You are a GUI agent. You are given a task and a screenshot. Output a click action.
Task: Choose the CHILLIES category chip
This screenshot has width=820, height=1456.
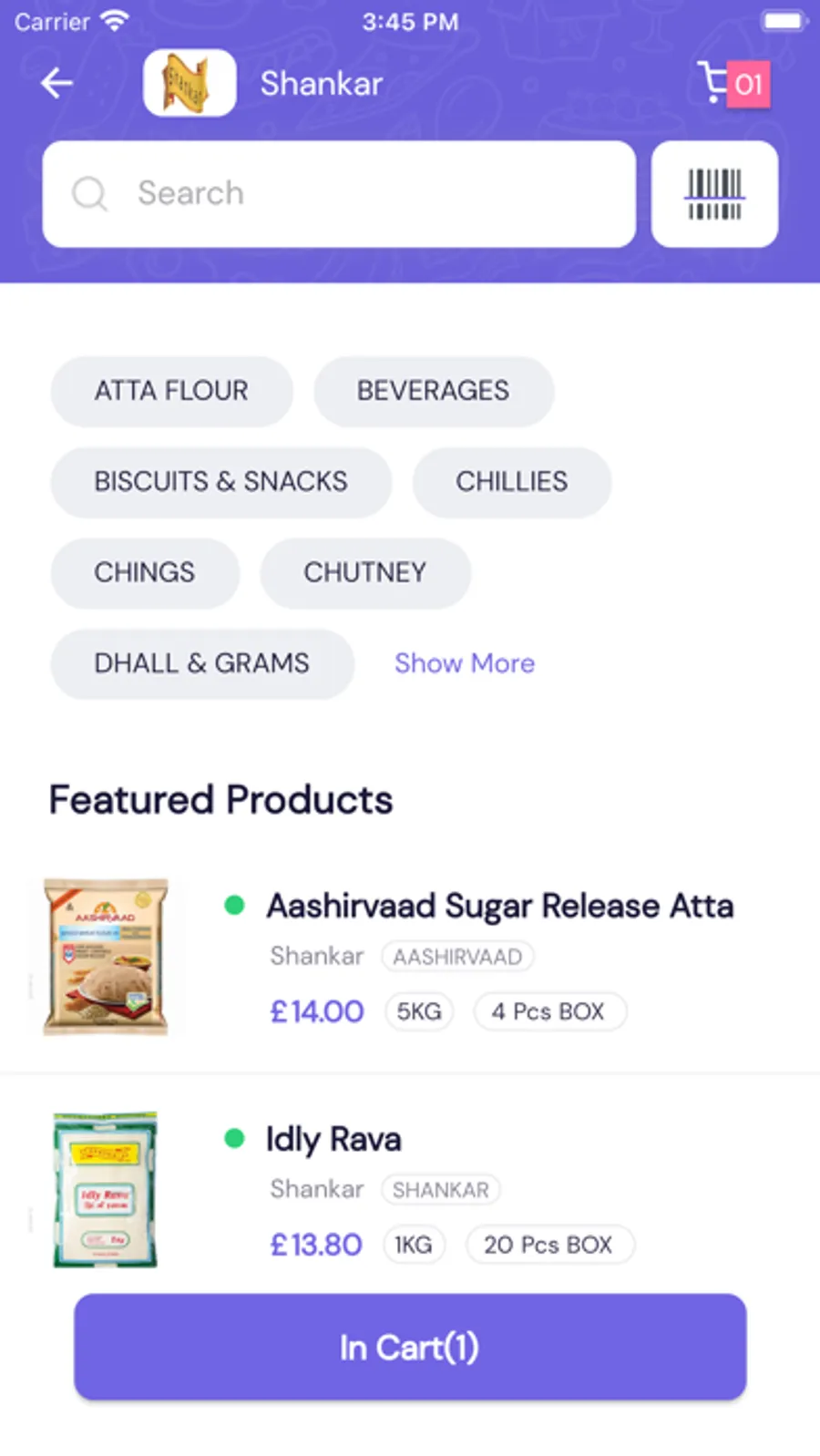pos(511,482)
